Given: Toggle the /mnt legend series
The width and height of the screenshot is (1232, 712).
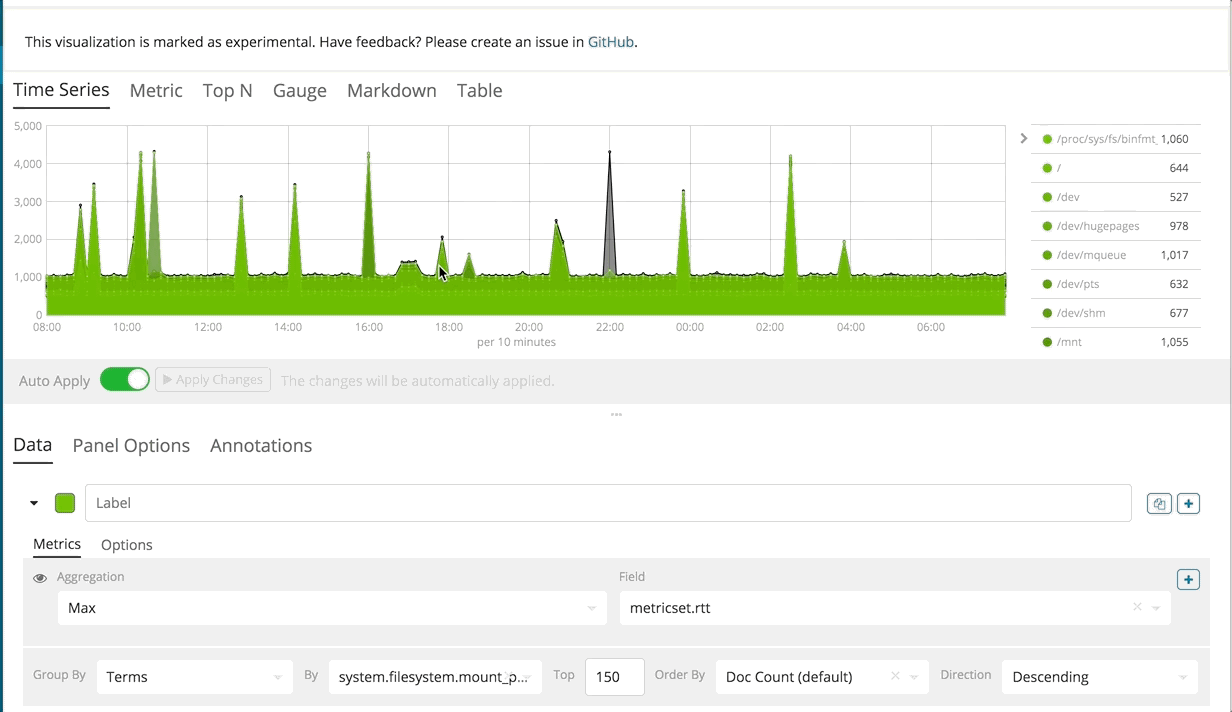Looking at the screenshot, I should tap(1115, 342).
